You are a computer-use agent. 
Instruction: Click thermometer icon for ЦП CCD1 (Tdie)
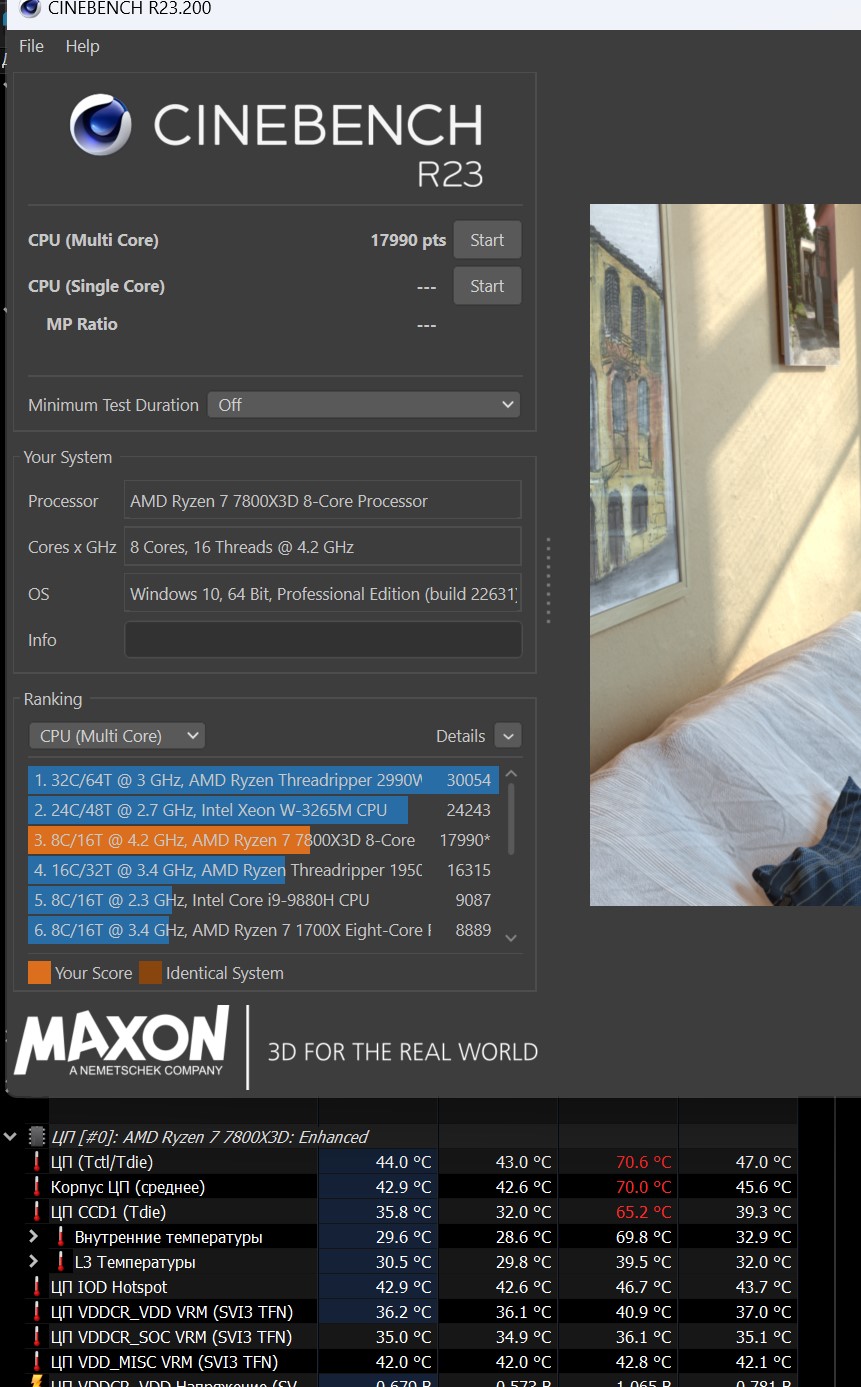pos(37,1212)
